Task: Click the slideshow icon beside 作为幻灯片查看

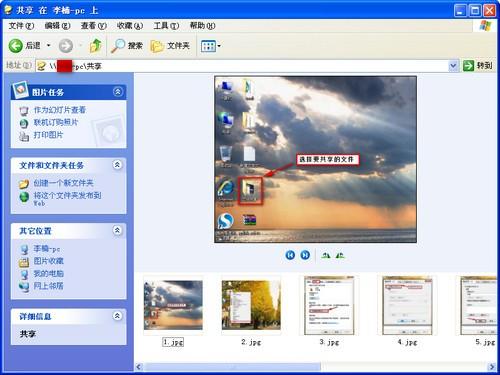Action: (24, 111)
